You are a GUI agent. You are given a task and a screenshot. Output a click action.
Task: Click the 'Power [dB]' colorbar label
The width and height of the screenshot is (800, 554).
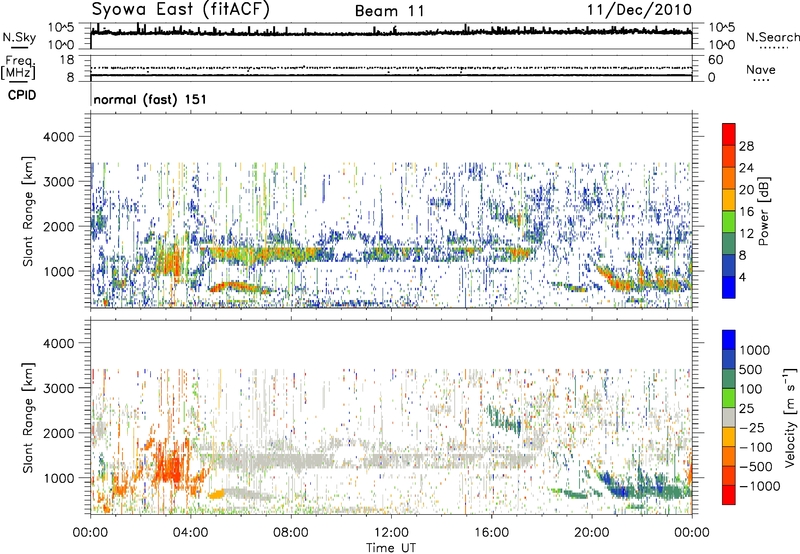(x=764, y=211)
